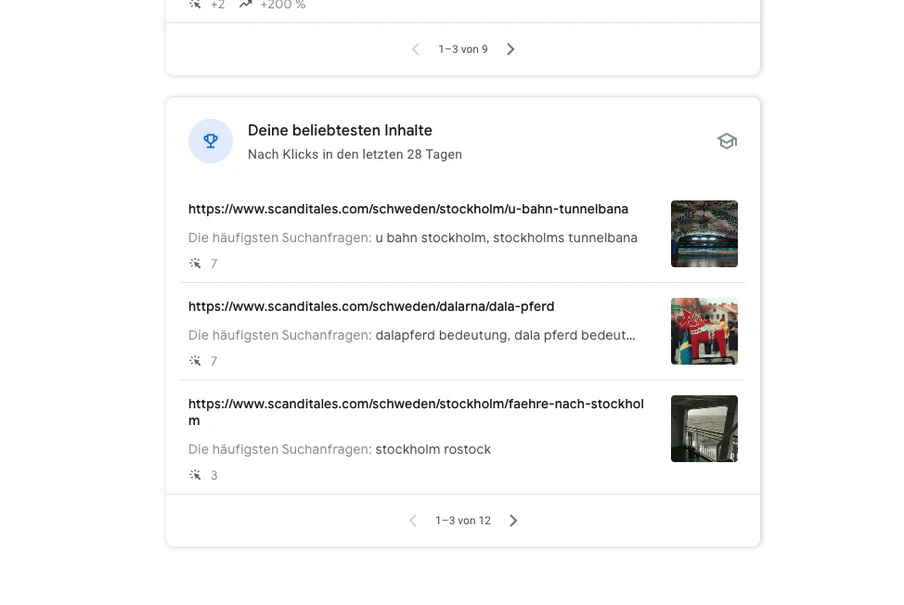The width and height of the screenshot is (904, 605).
Task: Show previous results before 1–3 von 12
Action: [413, 521]
